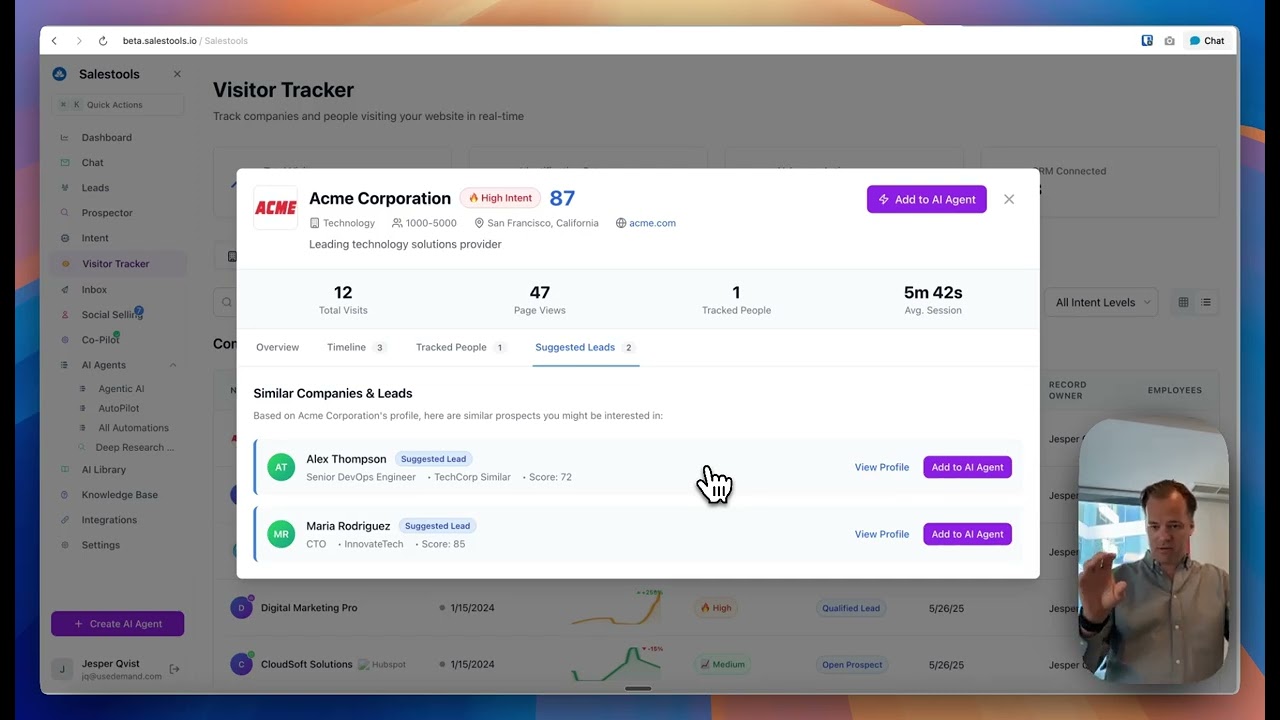Open the Dashboard sidebar icon

[65, 138]
